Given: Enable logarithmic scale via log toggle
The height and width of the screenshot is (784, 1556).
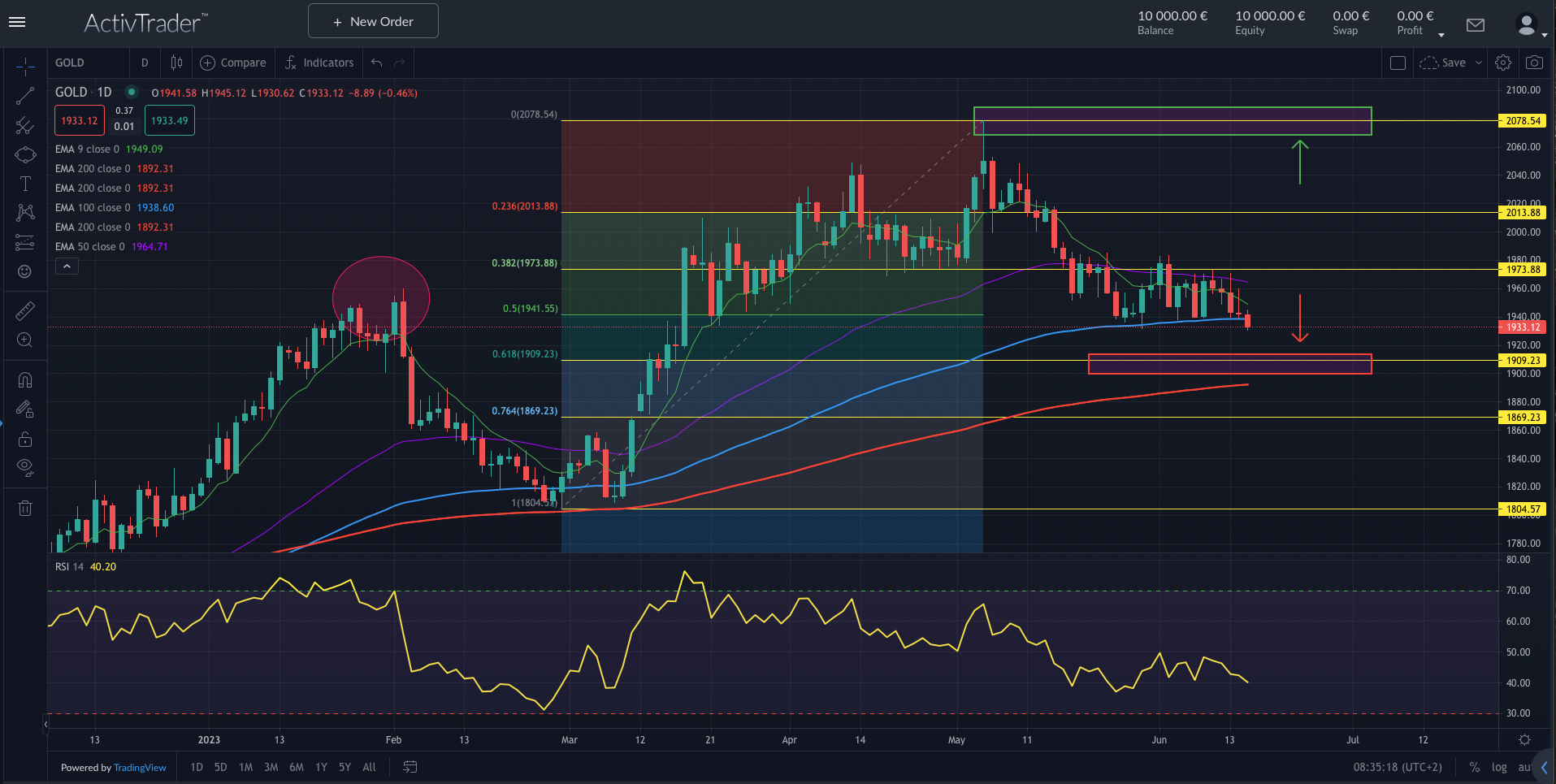Looking at the screenshot, I should point(1497,767).
